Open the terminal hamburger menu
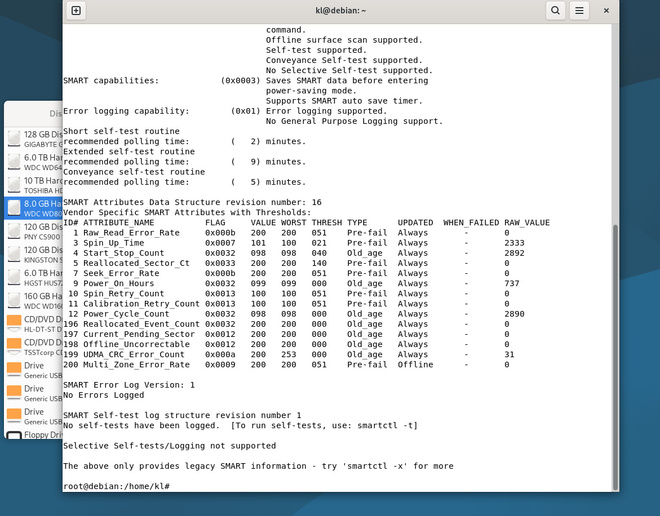This screenshot has height=516, width=660. (579, 11)
